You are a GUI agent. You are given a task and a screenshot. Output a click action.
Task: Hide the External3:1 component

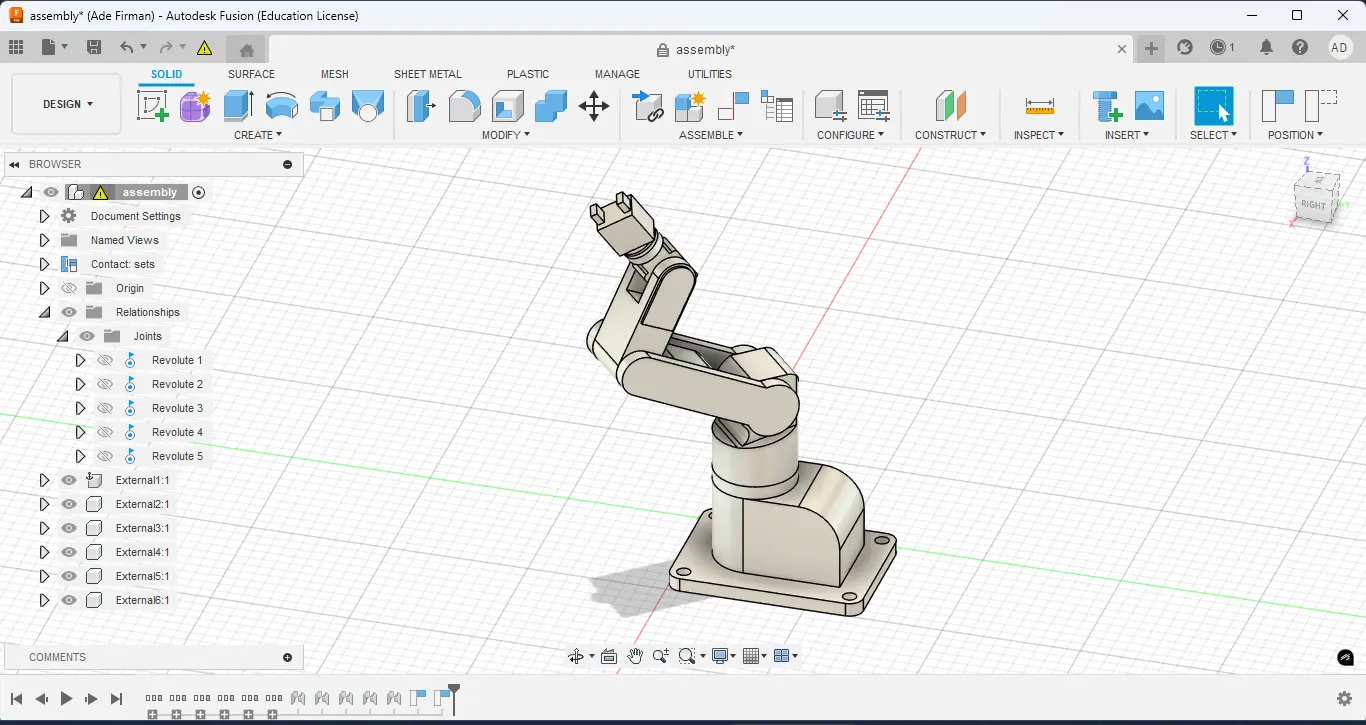coord(69,528)
